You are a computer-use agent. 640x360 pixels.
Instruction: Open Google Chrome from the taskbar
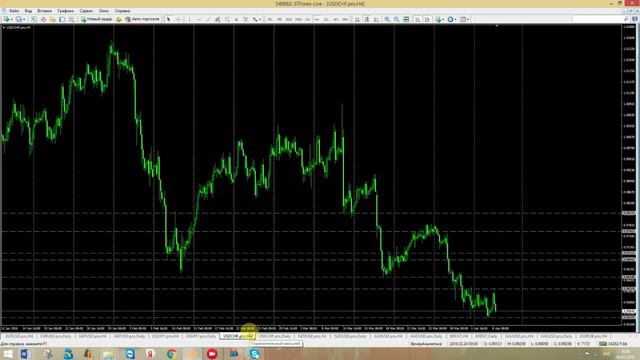point(171,354)
